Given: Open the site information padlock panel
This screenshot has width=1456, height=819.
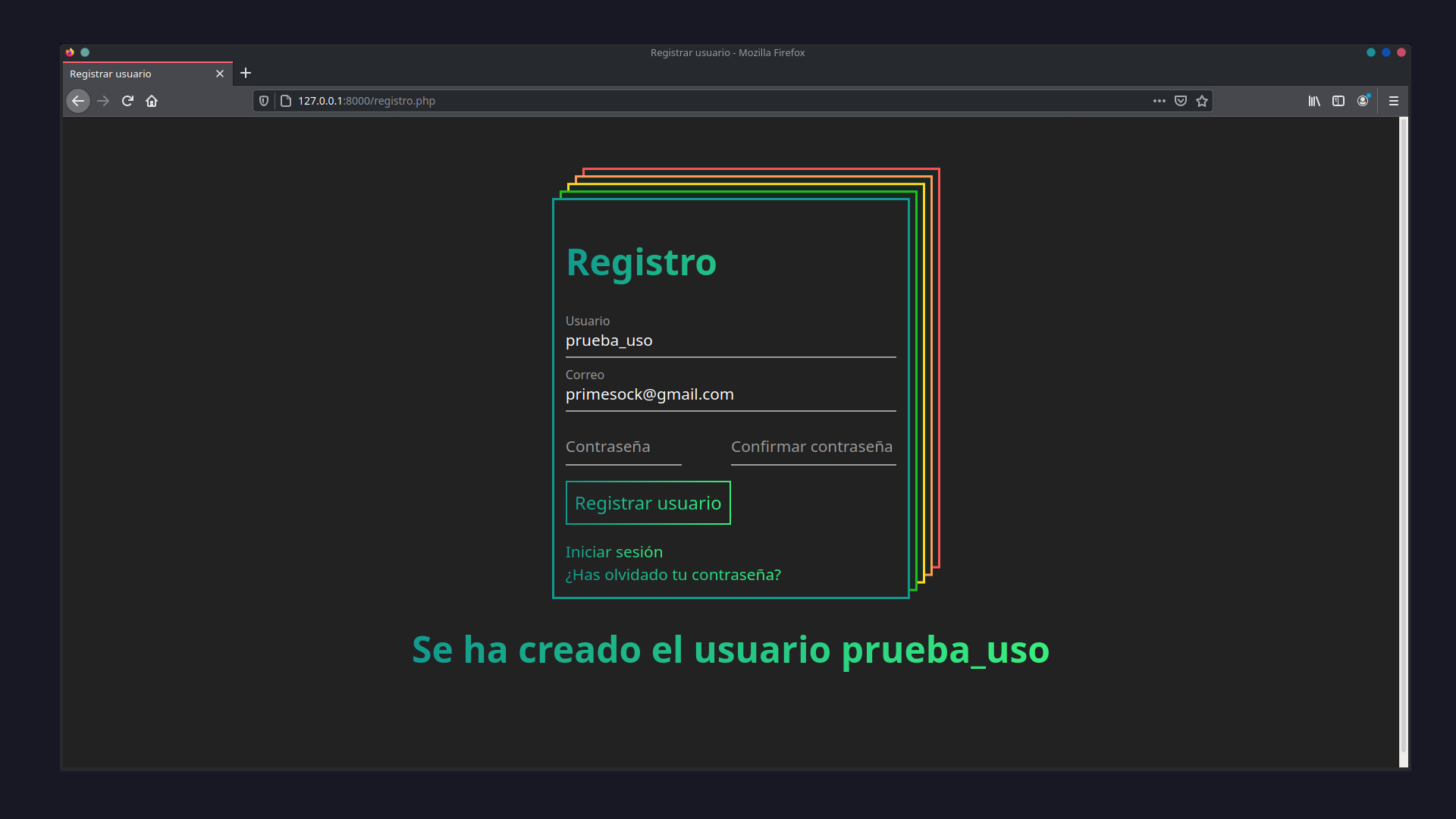Looking at the screenshot, I should coord(285,101).
